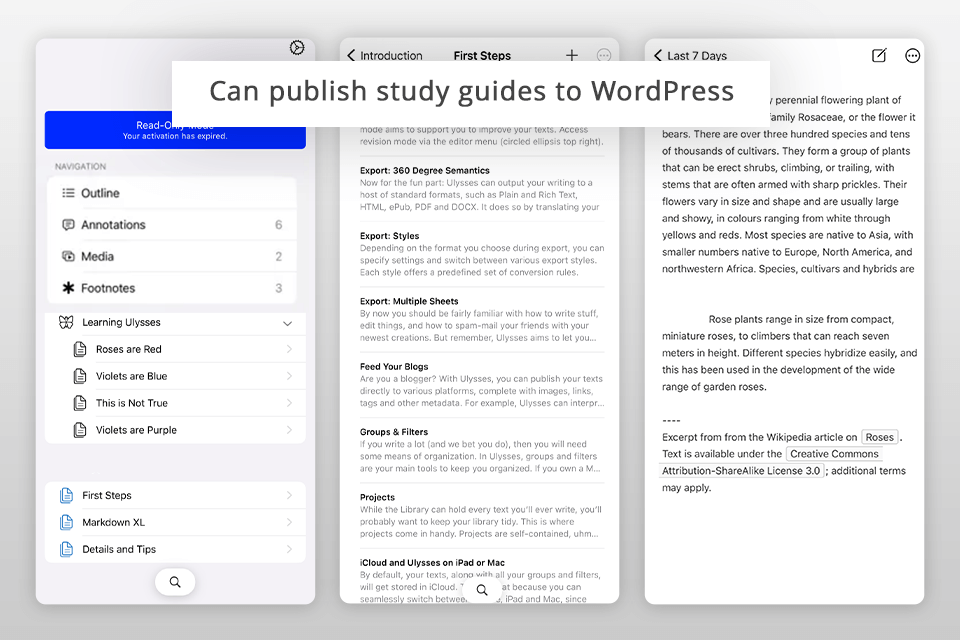
Task: Open the ellipsis menu in editor panel
Action: (912, 56)
